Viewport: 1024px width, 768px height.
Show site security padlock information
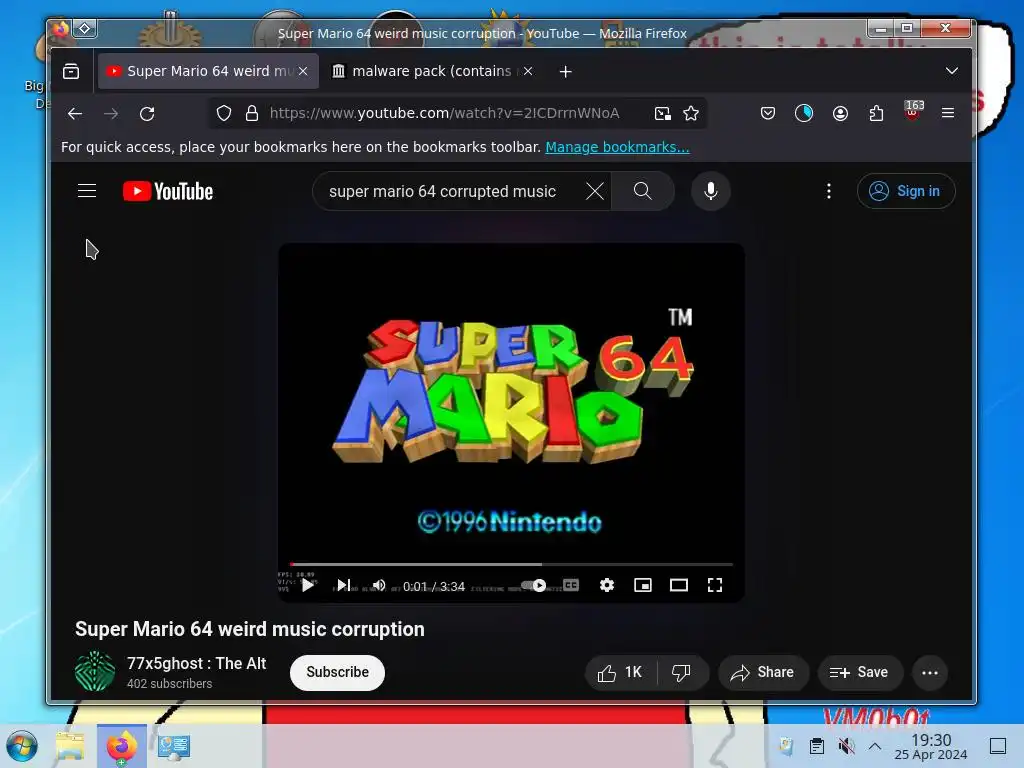[252, 114]
